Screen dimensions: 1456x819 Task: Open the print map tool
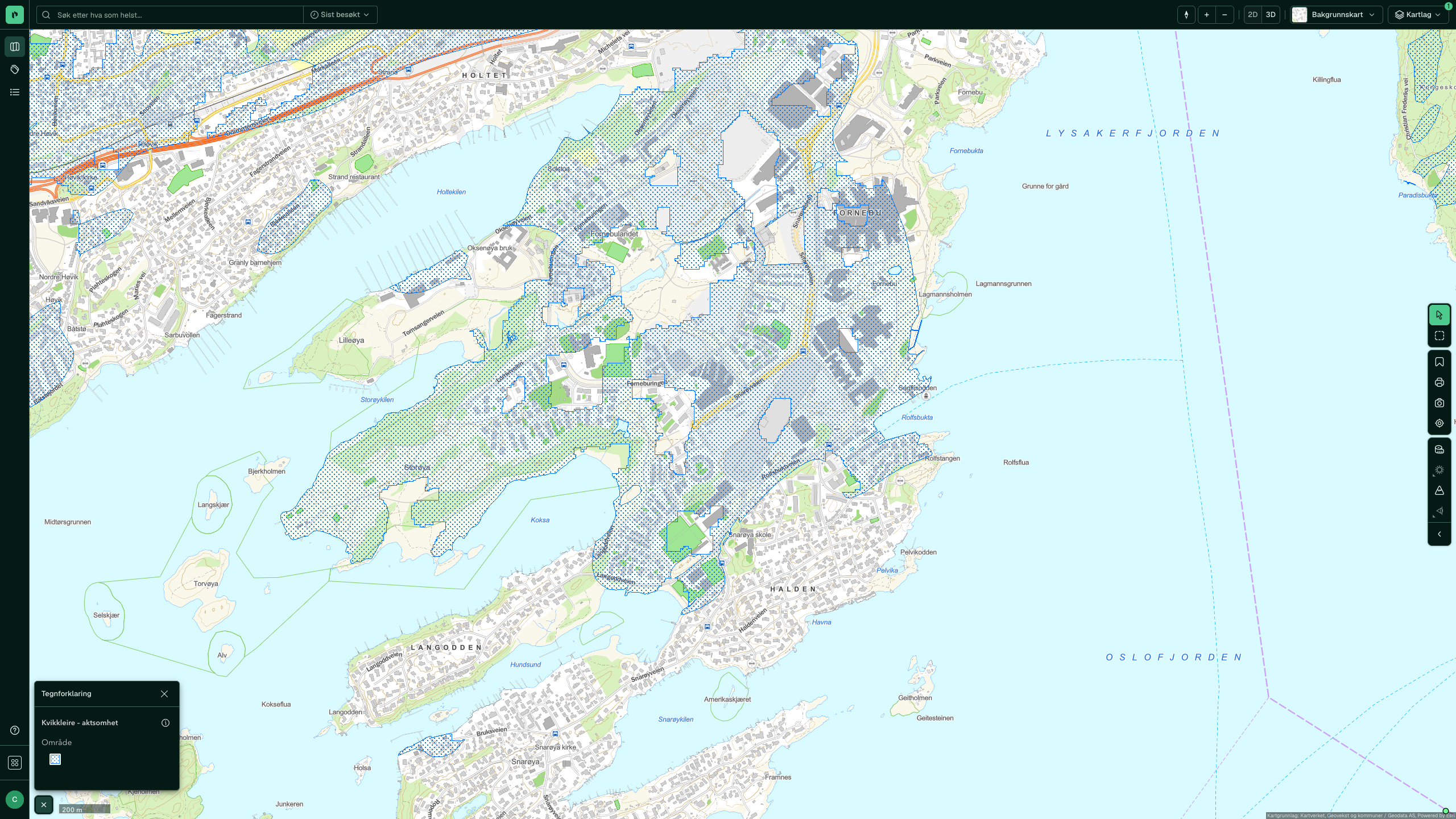click(x=1440, y=383)
